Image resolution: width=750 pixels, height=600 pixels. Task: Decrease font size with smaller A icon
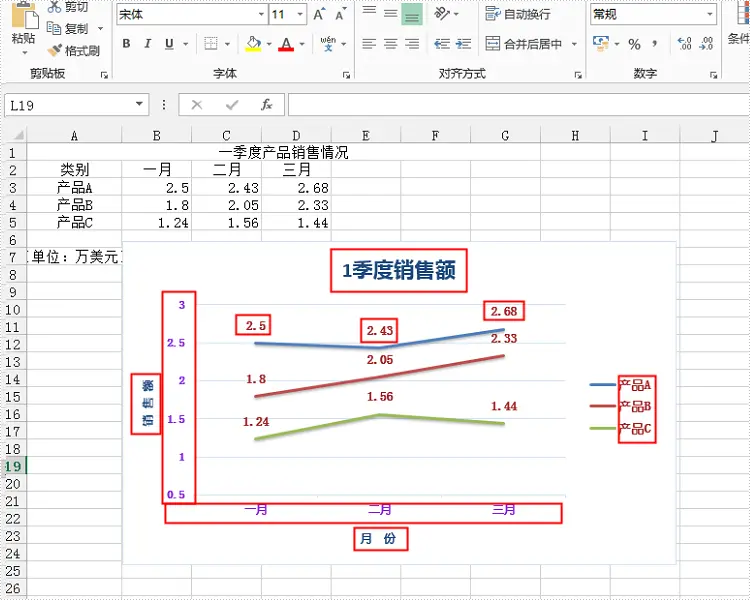[x=340, y=14]
